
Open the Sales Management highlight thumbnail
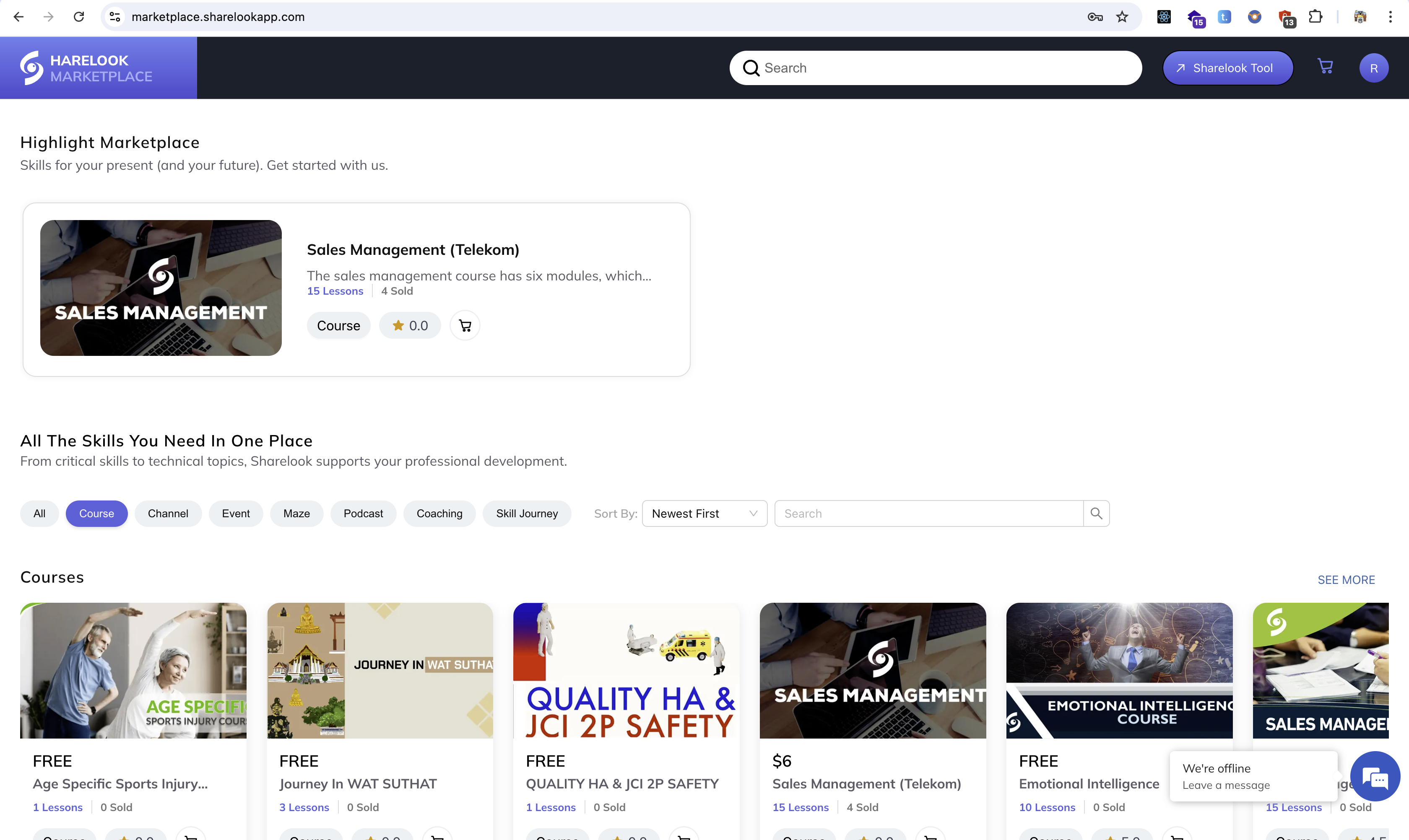coord(161,288)
